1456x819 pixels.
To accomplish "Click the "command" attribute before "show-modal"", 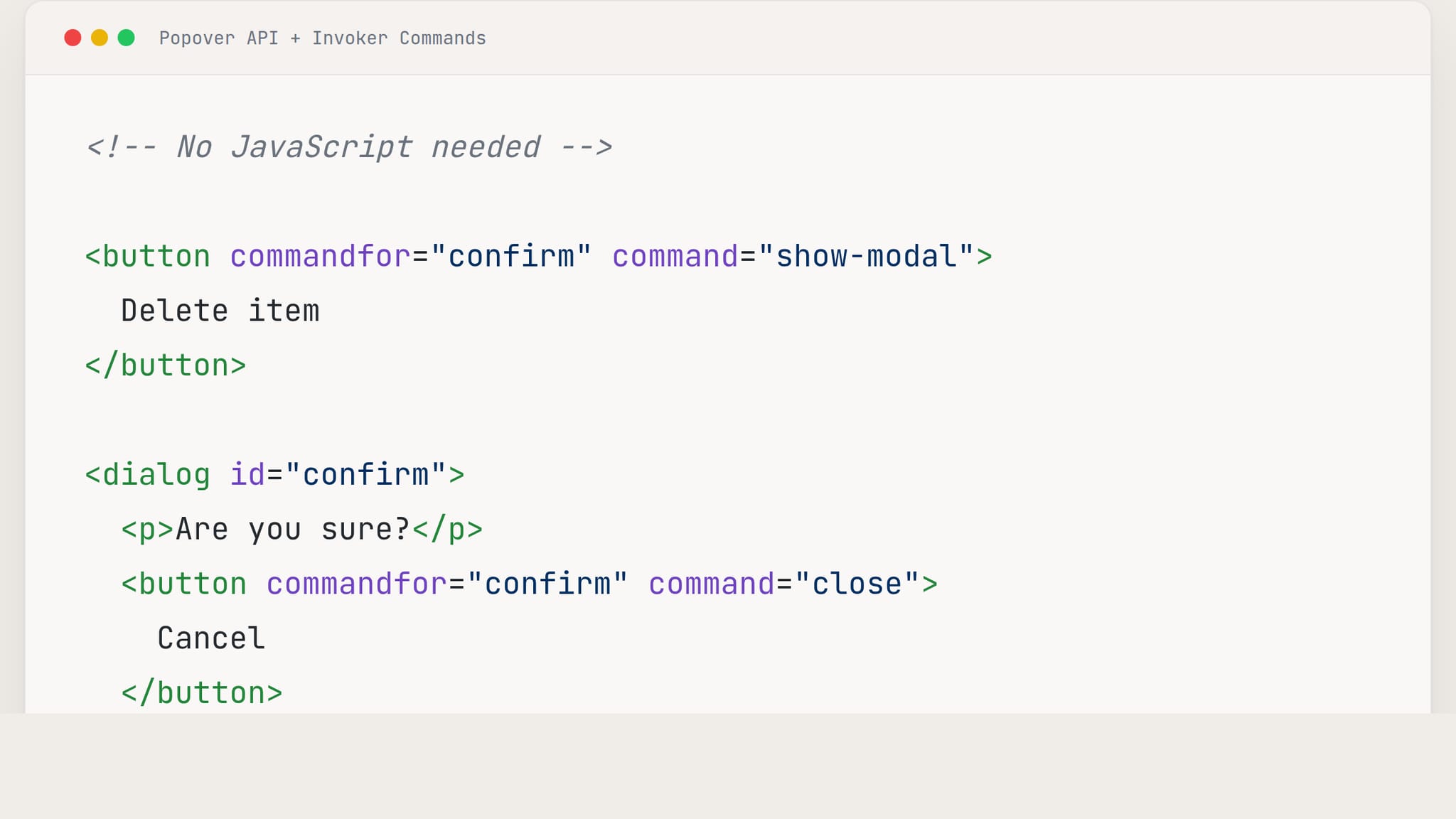I will click(x=675, y=257).
